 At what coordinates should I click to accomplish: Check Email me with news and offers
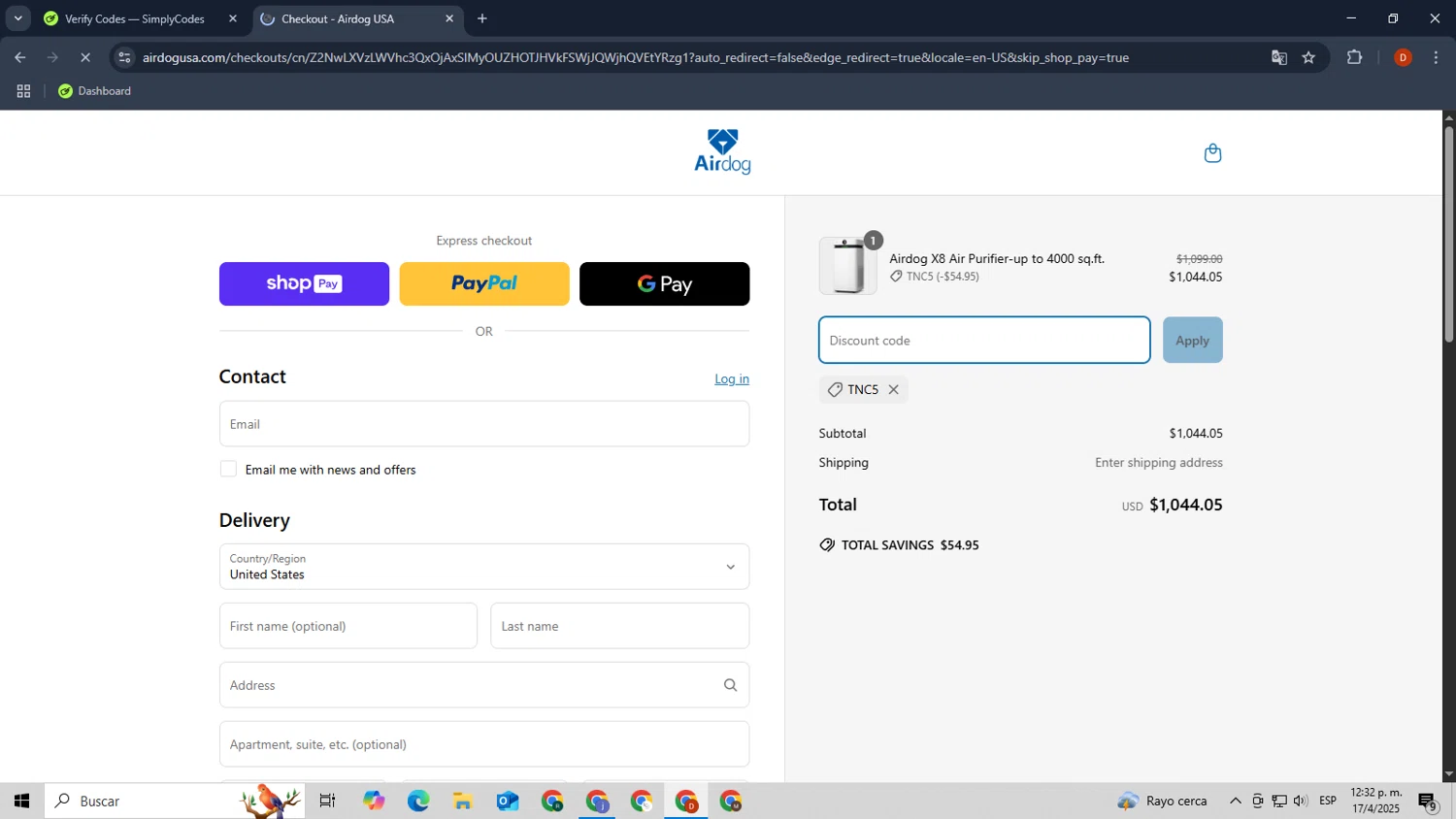coord(228,469)
